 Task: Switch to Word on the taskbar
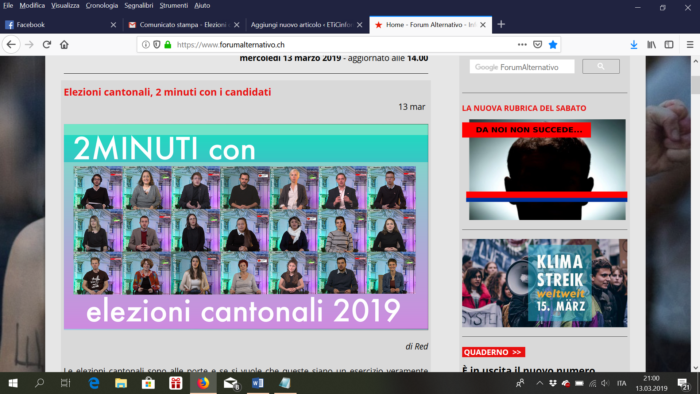(258, 383)
